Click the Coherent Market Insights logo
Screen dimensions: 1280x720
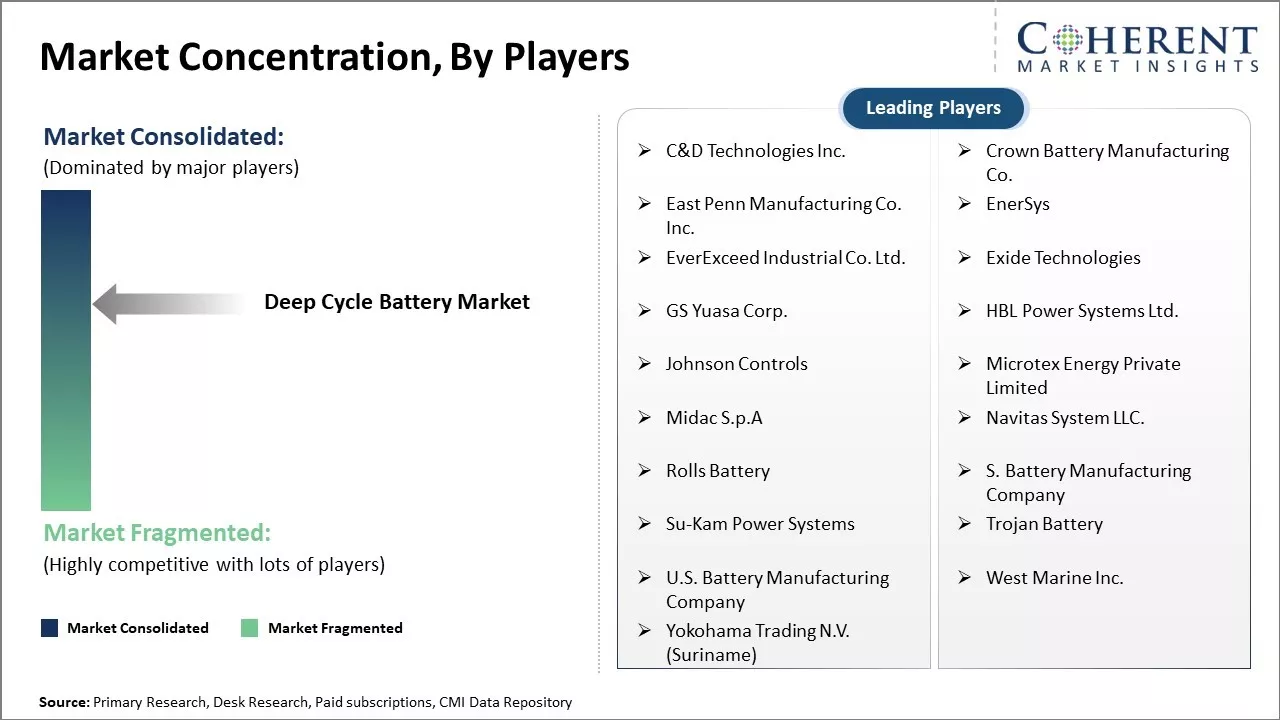pyautogui.click(x=1136, y=47)
